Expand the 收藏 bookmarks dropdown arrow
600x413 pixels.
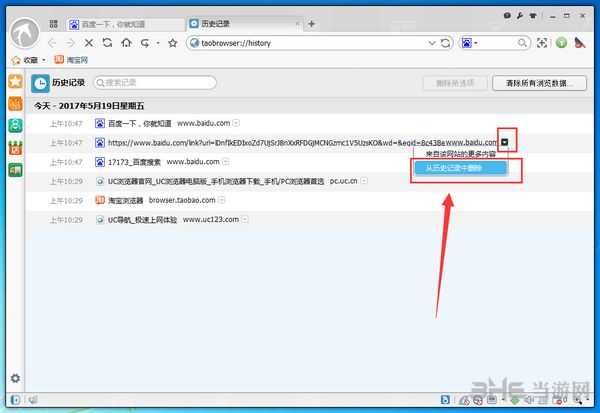[x=44, y=60]
